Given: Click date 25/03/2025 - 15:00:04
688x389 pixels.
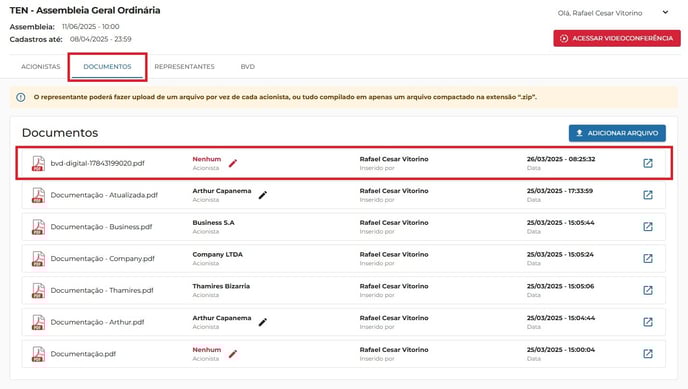Looking at the screenshot, I should (561, 350).
